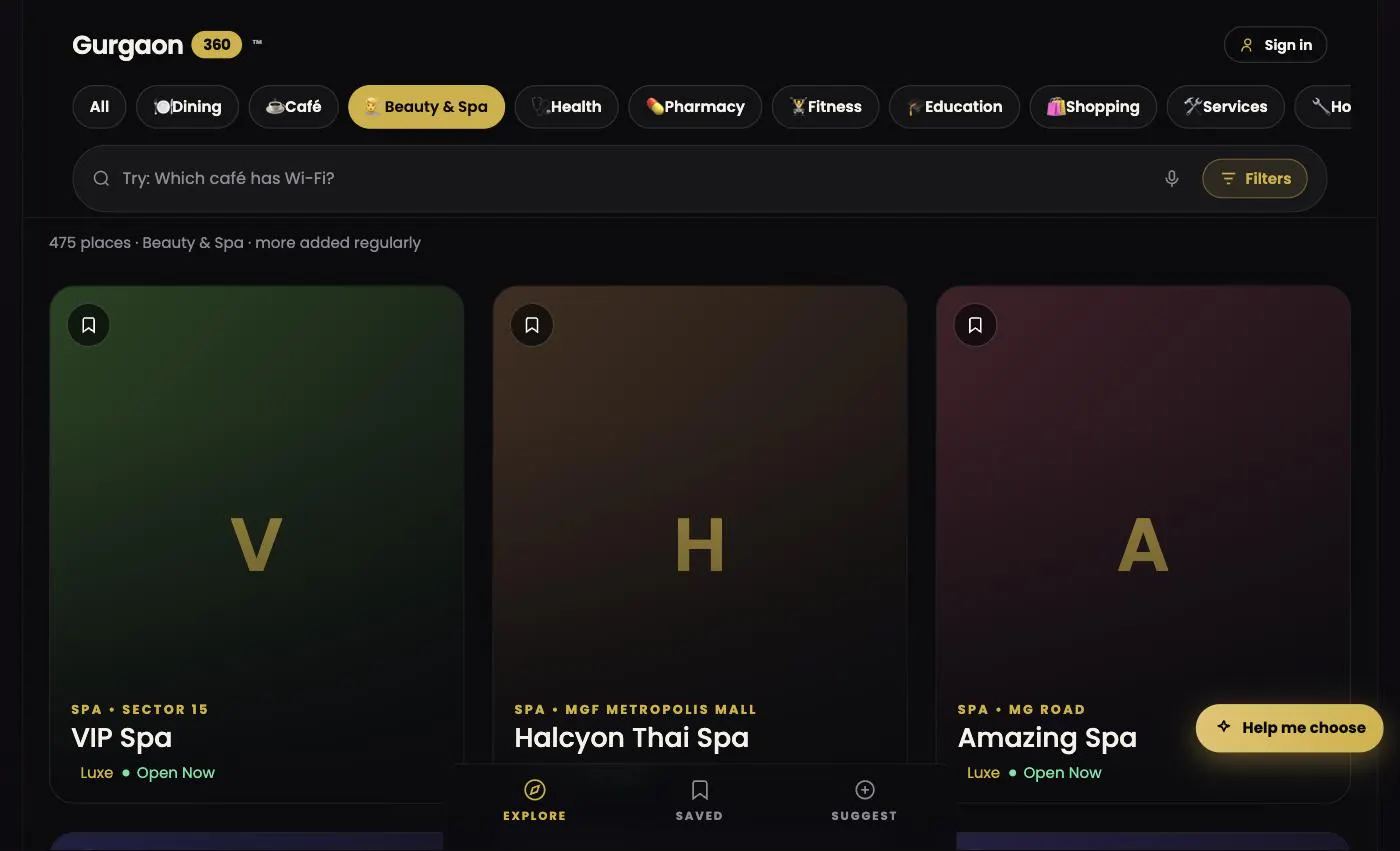Viewport: 1400px width, 851px height.
Task: Open the Suggest plus tab
Action: (x=864, y=801)
